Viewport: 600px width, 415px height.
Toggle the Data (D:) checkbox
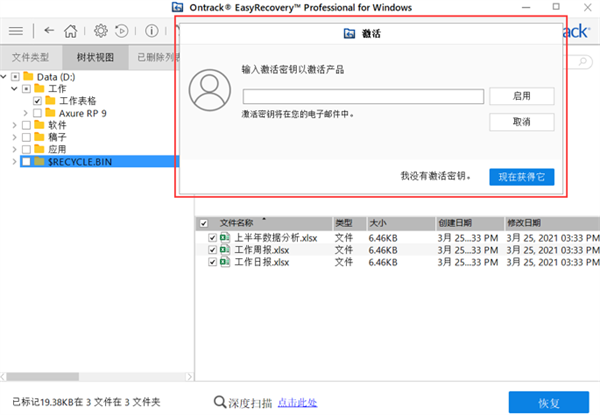pyautogui.click(x=15, y=77)
